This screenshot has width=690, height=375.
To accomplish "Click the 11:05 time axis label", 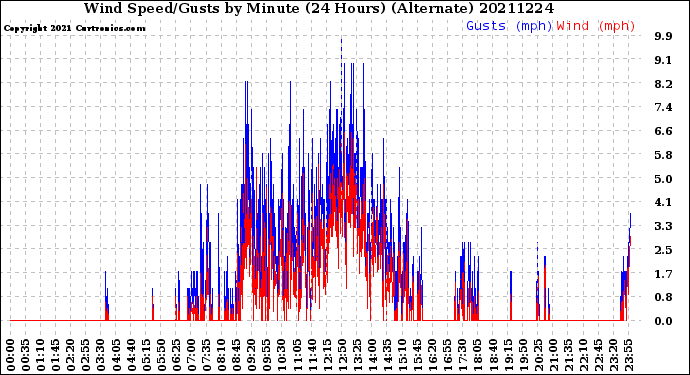I will [297, 355].
